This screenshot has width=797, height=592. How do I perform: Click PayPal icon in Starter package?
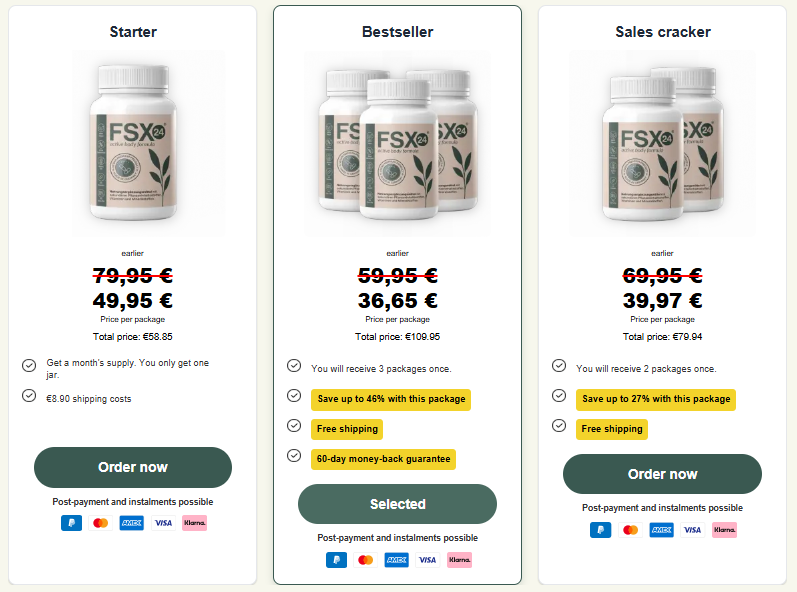71,522
